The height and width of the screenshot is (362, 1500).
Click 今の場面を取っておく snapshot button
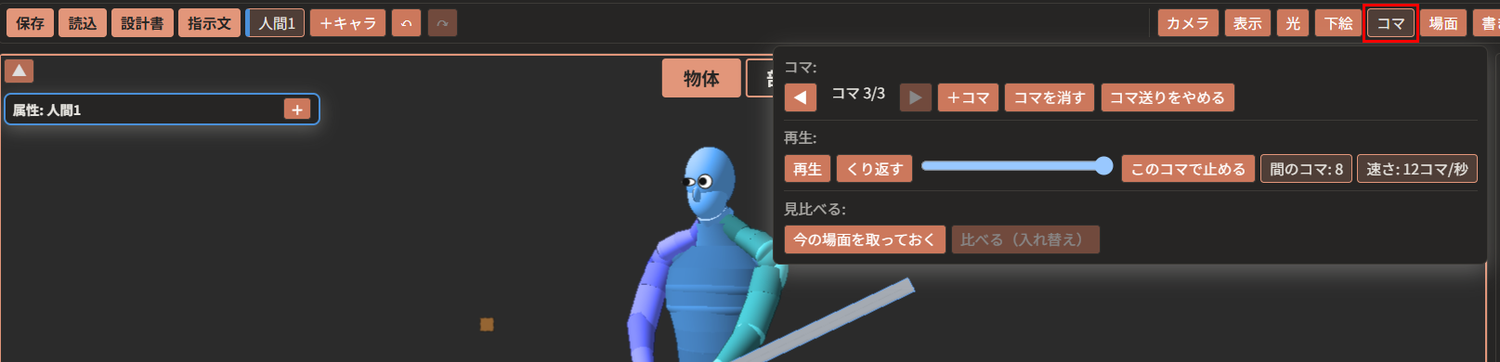tap(865, 240)
